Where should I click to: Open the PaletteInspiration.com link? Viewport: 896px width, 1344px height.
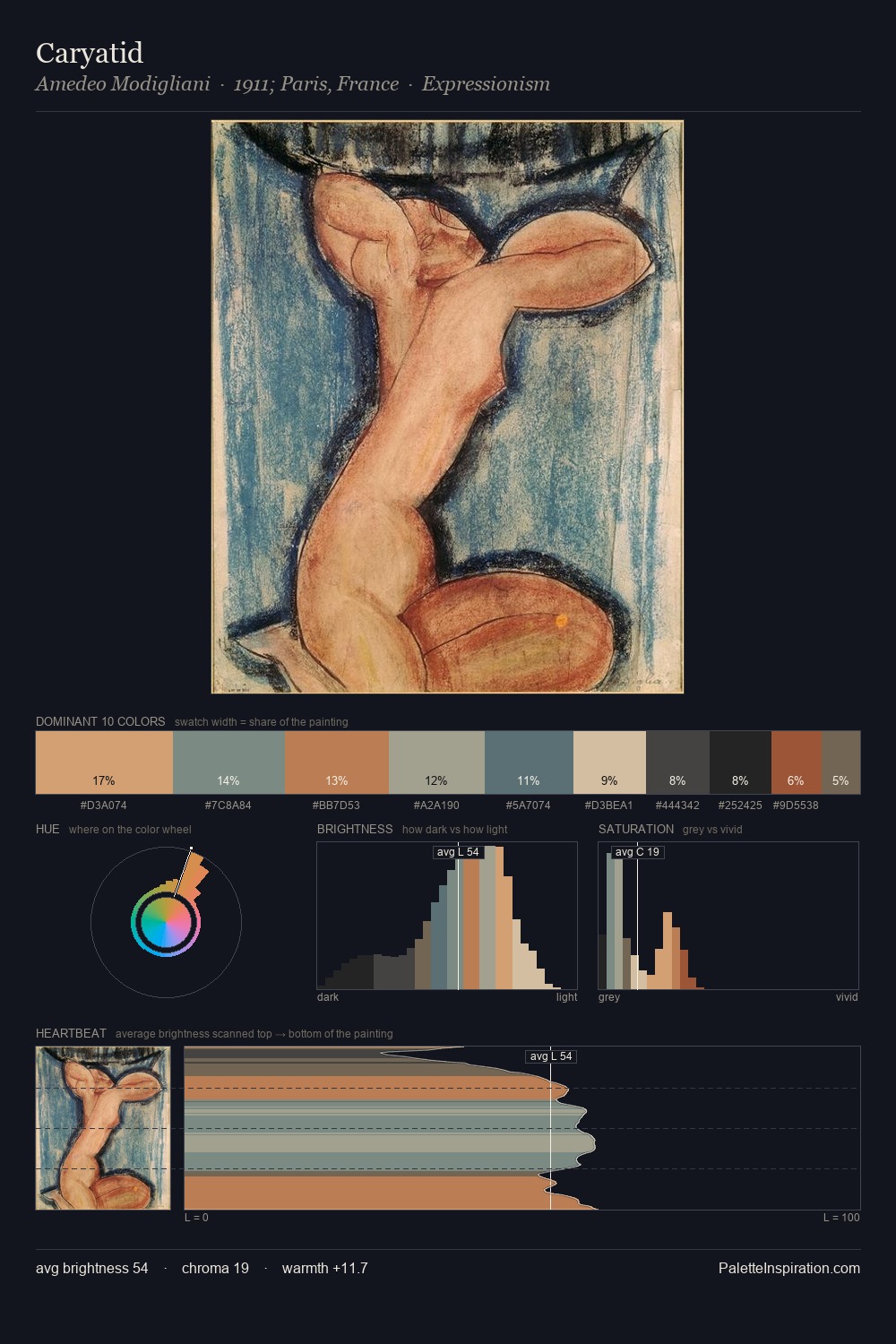[789, 1268]
